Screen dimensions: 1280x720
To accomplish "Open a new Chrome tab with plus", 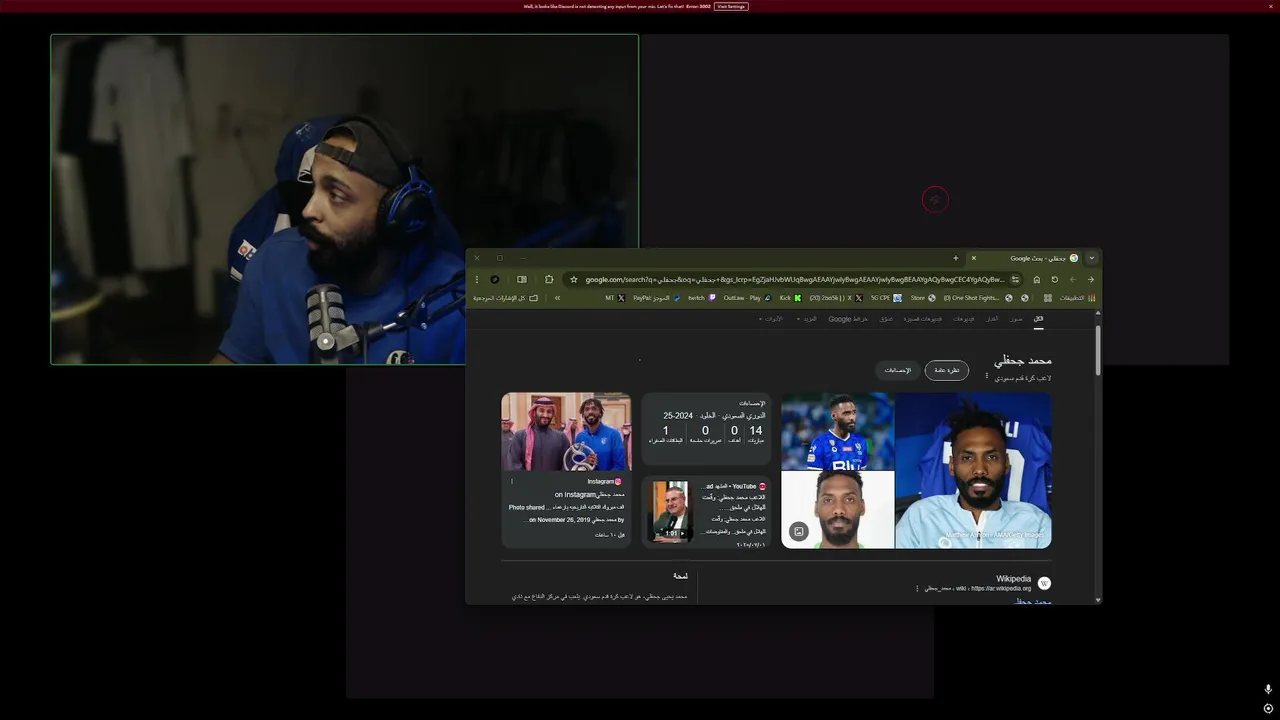I will (956, 258).
